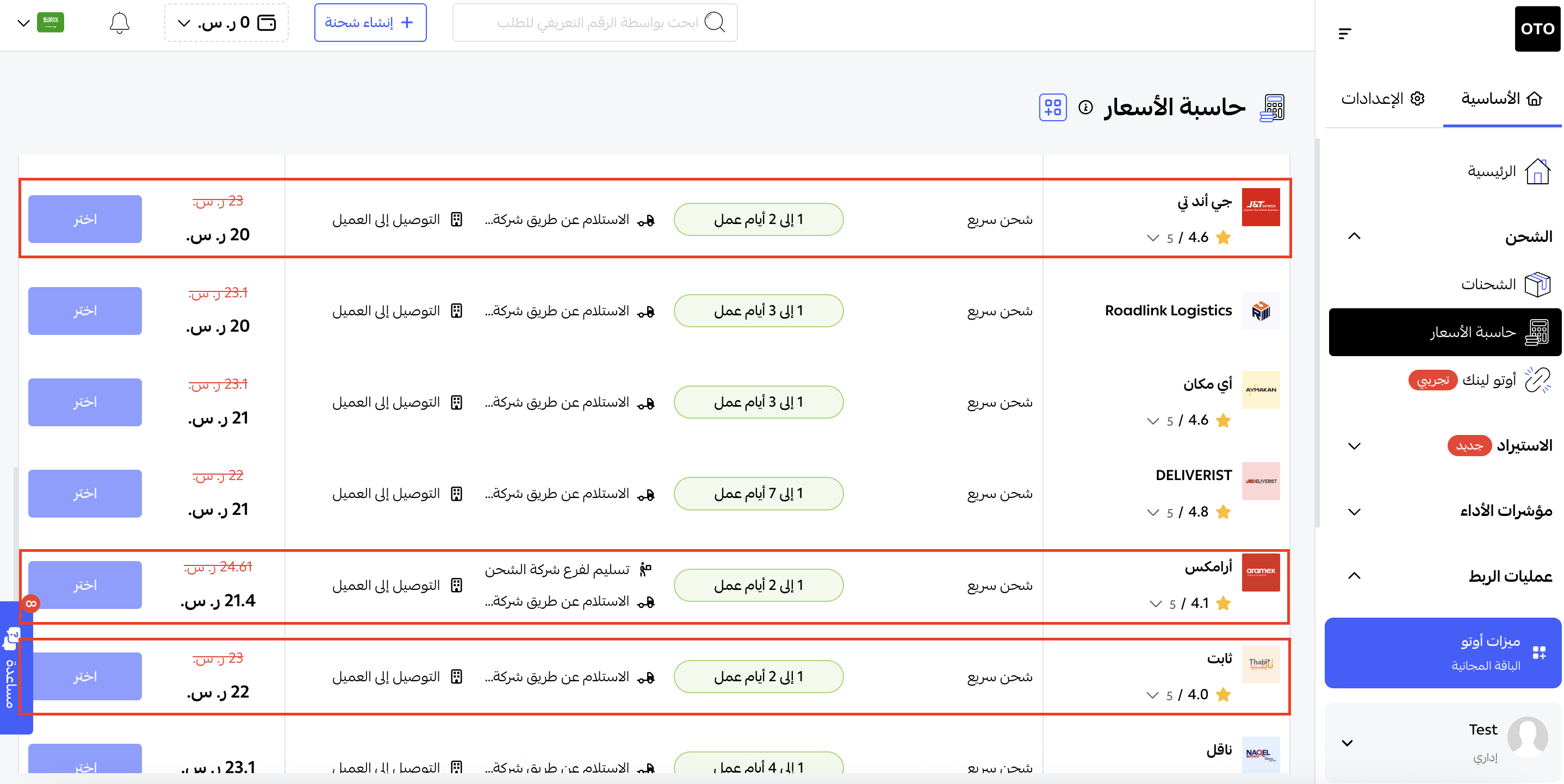The width and height of the screenshot is (1564, 784).
Task: Collapse the الشحن sidebar section
Action: click(1354, 236)
